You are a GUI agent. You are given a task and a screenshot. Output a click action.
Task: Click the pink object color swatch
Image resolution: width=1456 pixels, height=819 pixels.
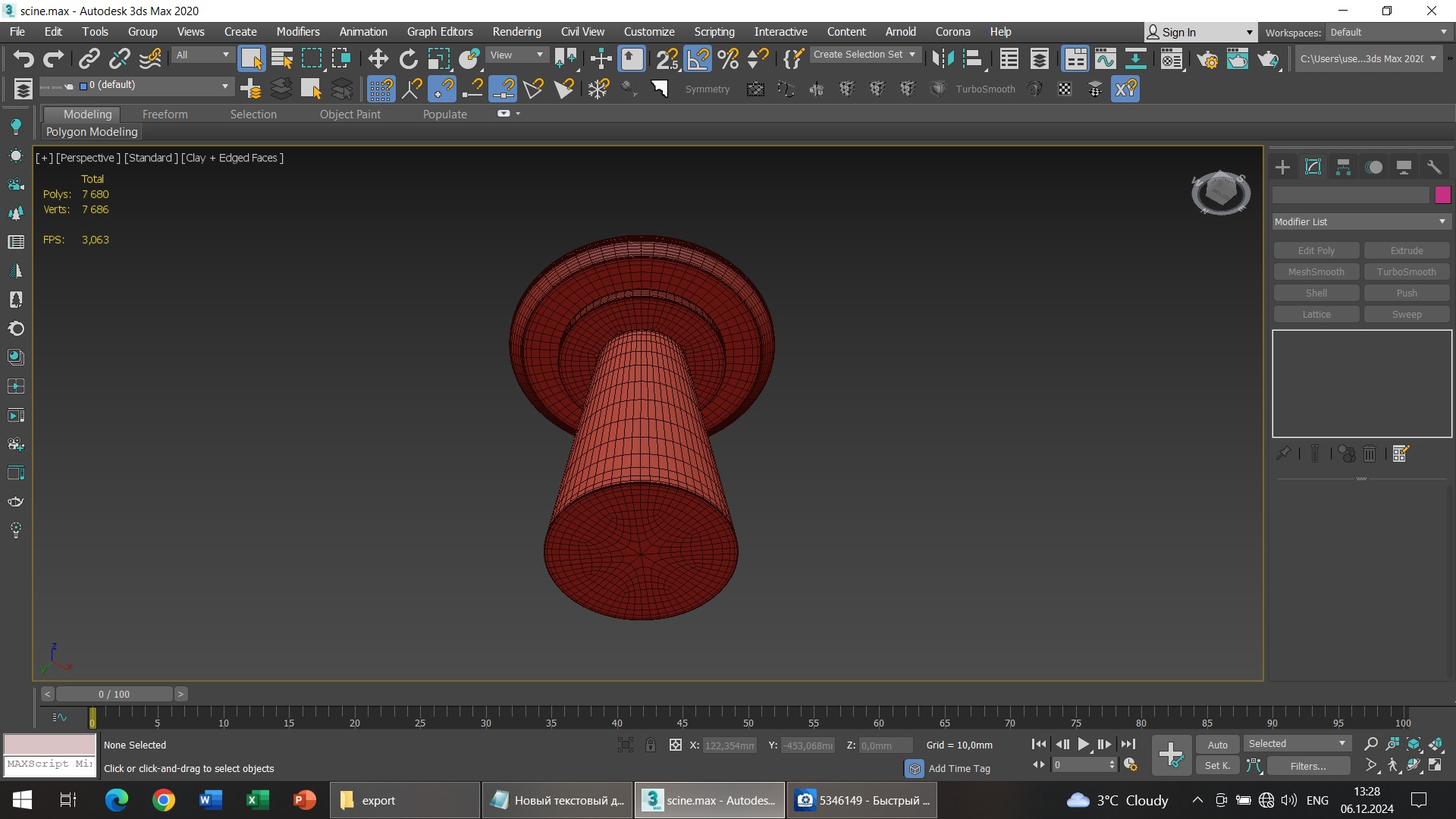[x=1442, y=195]
